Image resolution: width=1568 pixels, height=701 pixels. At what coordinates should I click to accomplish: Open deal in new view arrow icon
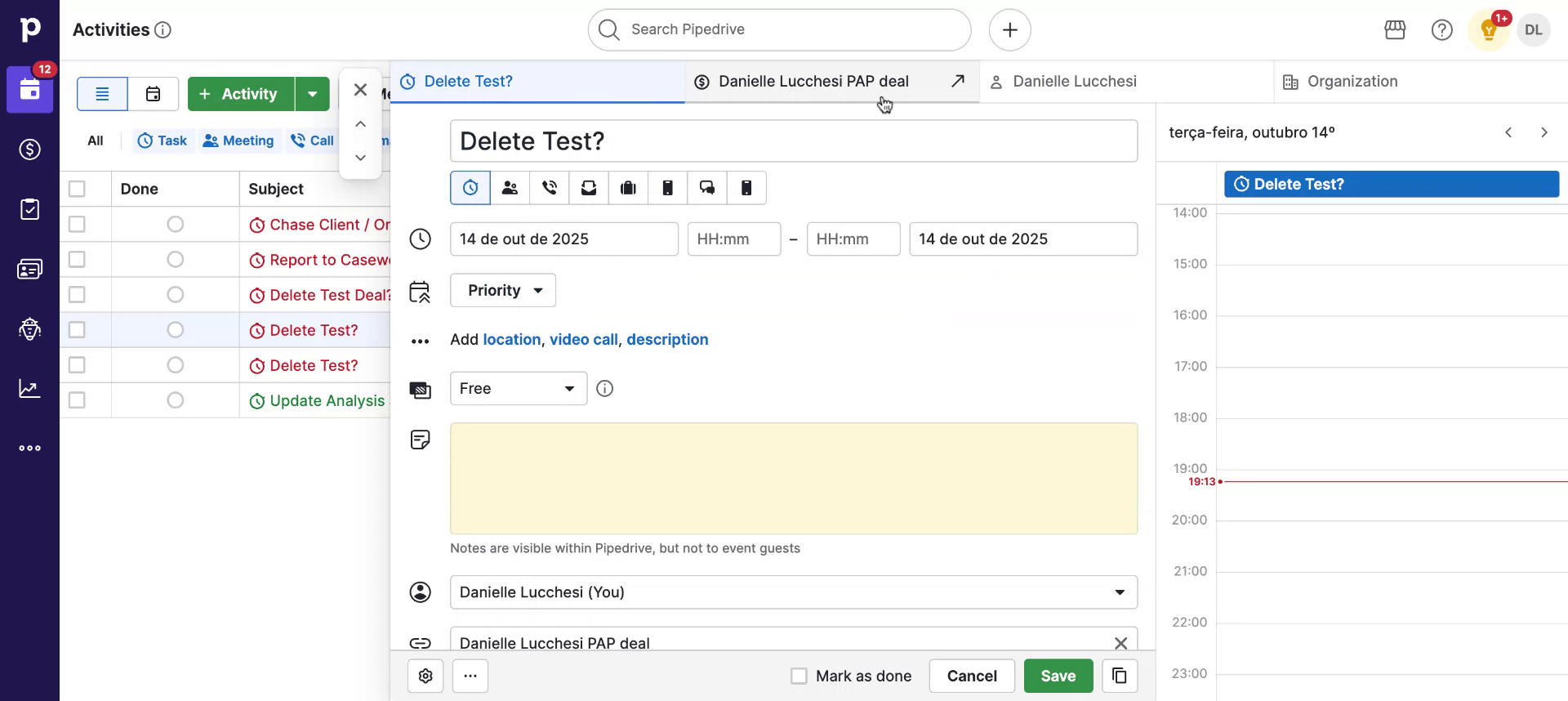coord(958,81)
